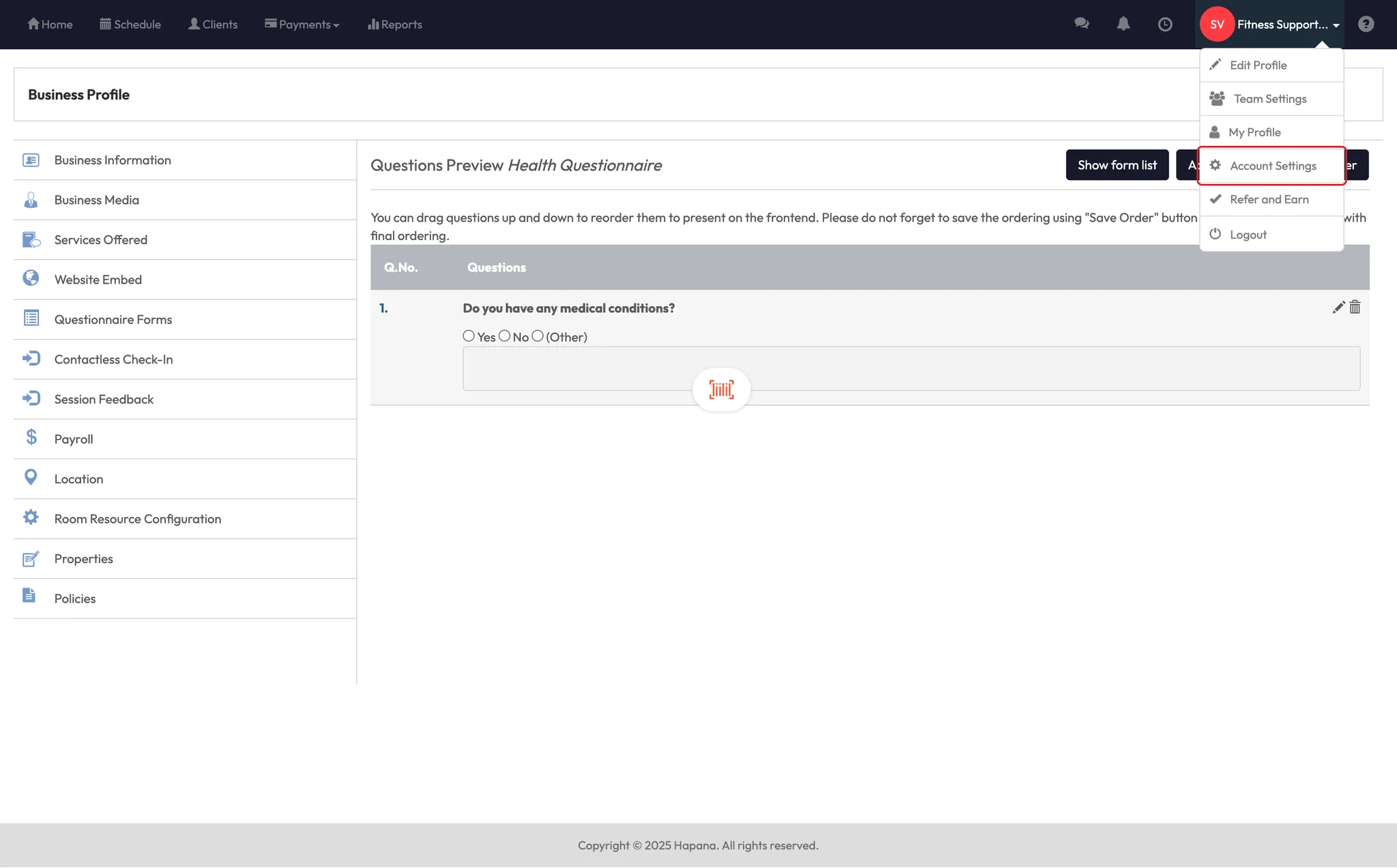Click the chat messages icon
The image size is (1397, 868).
pyautogui.click(x=1081, y=24)
